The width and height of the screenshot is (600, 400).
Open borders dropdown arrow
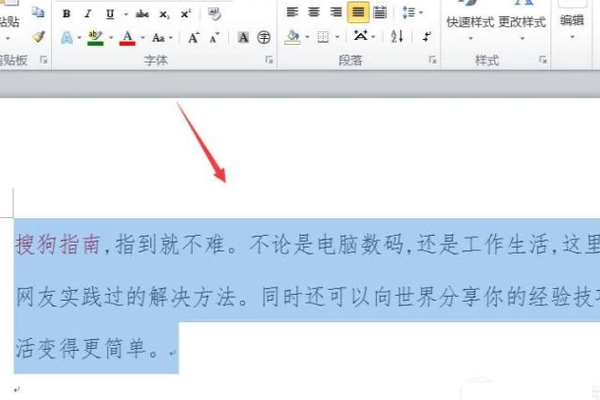tap(338, 37)
